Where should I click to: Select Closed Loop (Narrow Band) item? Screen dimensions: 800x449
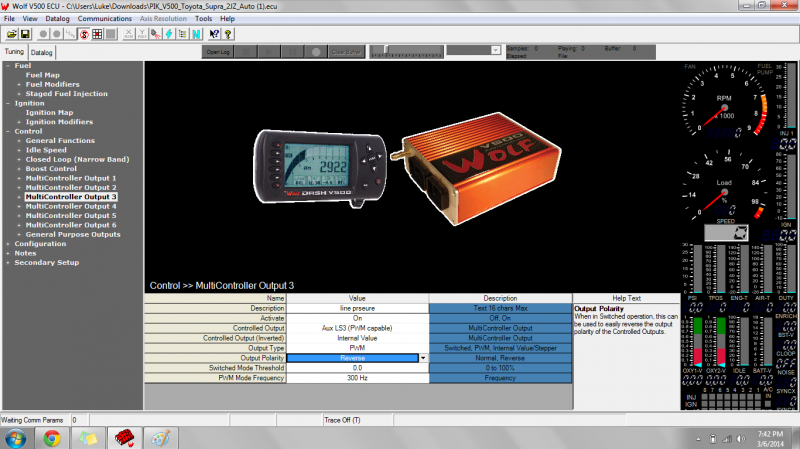coord(77,160)
